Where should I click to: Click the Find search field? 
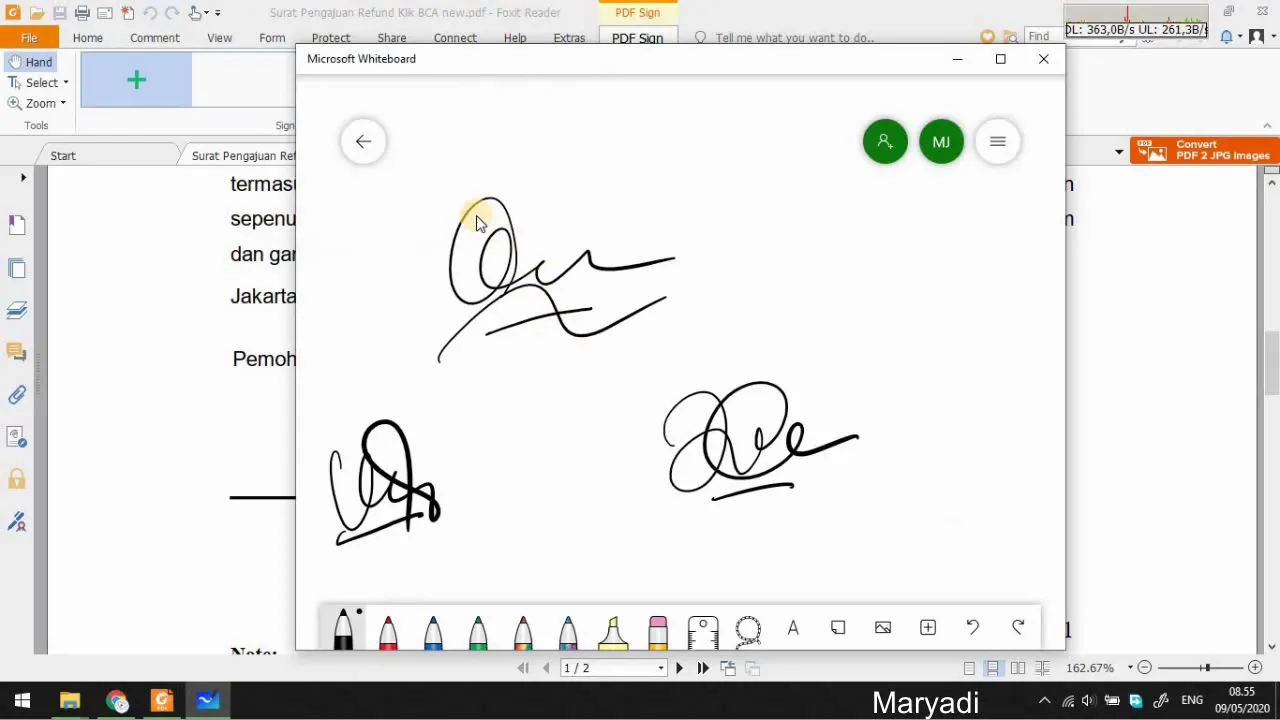click(x=1044, y=37)
